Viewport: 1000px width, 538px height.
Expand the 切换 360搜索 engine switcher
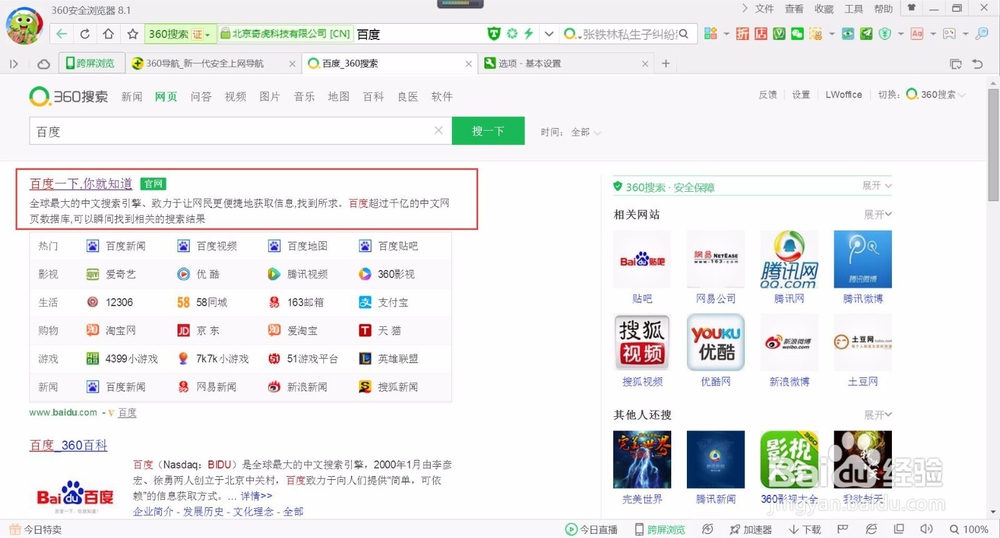pos(936,94)
